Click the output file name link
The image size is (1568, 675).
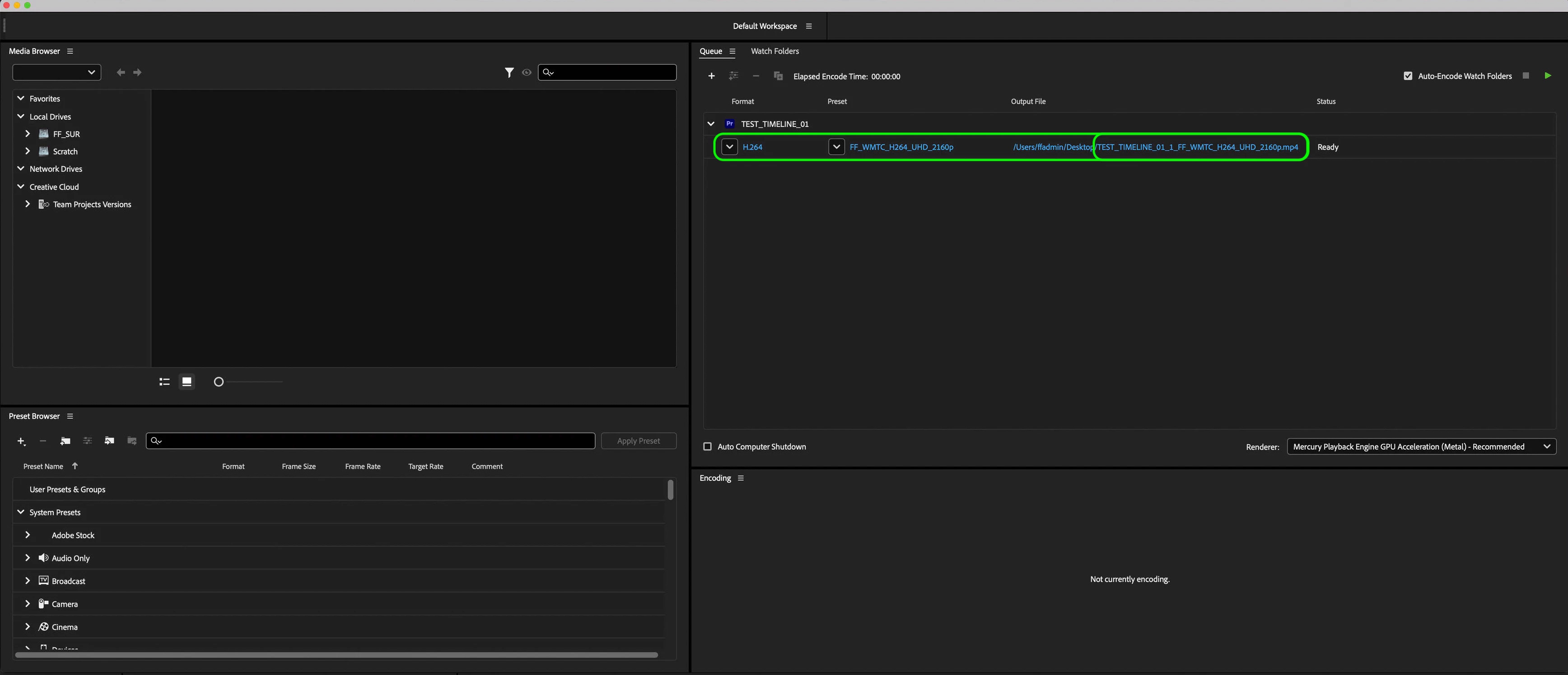click(1197, 147)
